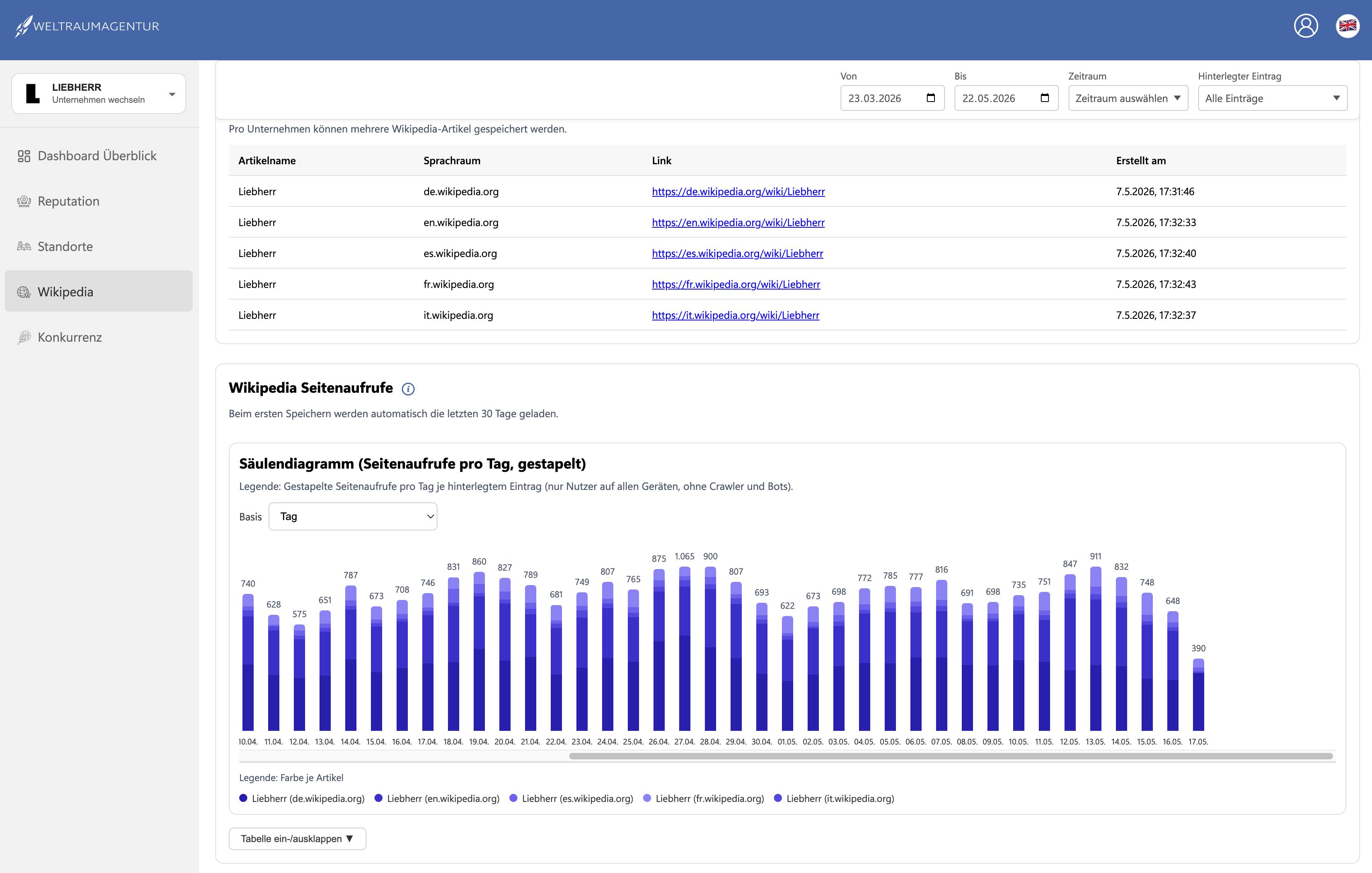Click the Reputation sidebar icon
This screenshot has width=1372, height=873.
[x=23, y=201]
